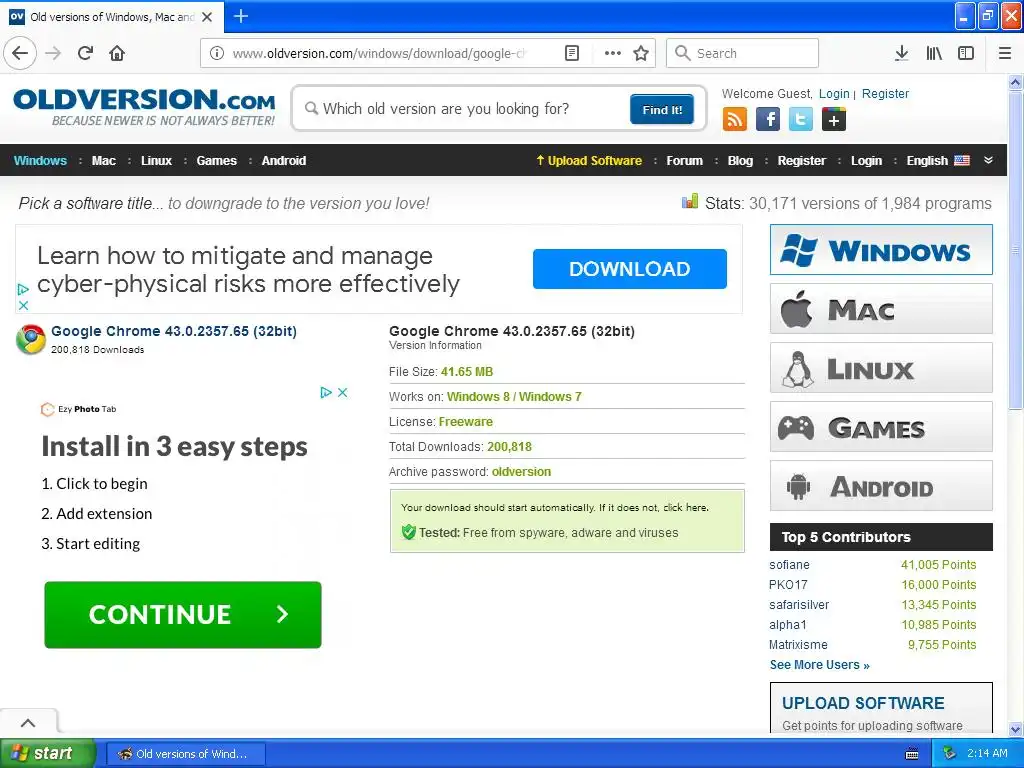Visit the Twitter page icon
Image resolution: width=1024 pixels, height=768 pixels.
(x=801, y=120)
